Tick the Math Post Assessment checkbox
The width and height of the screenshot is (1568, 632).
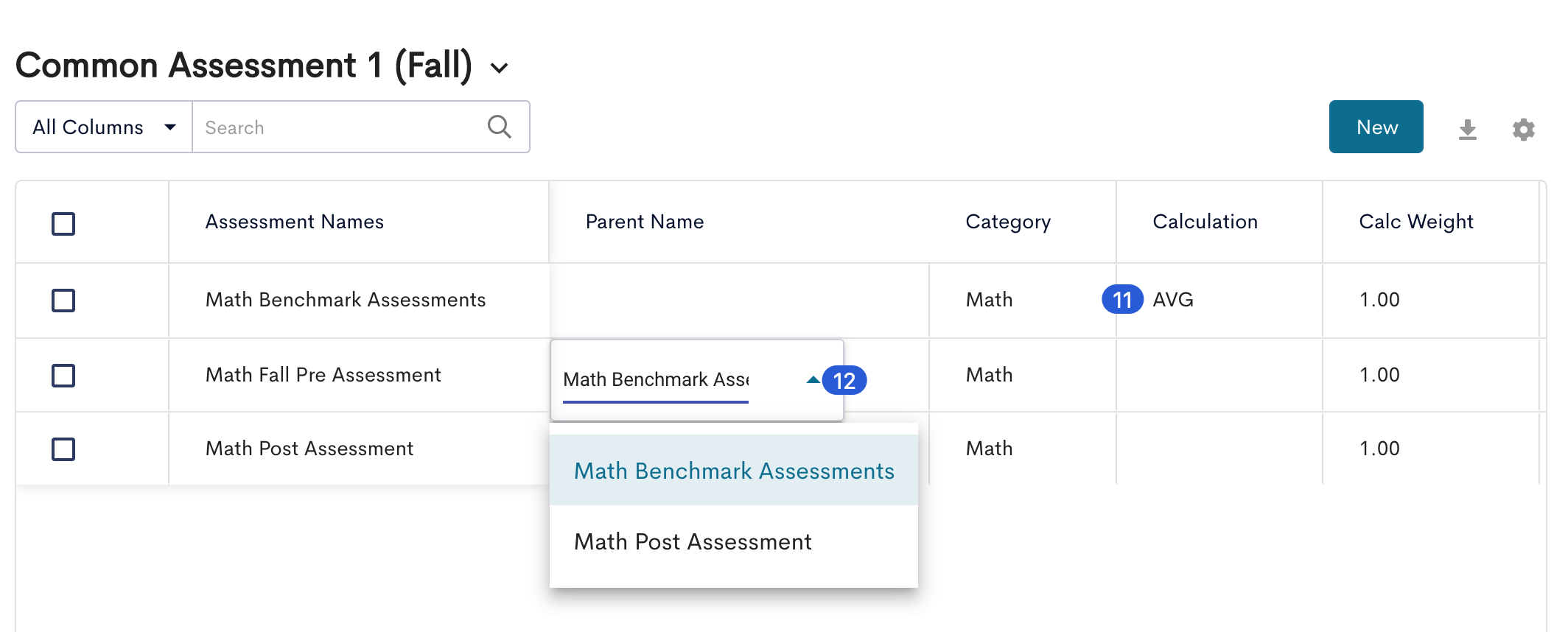pos(63,449)
